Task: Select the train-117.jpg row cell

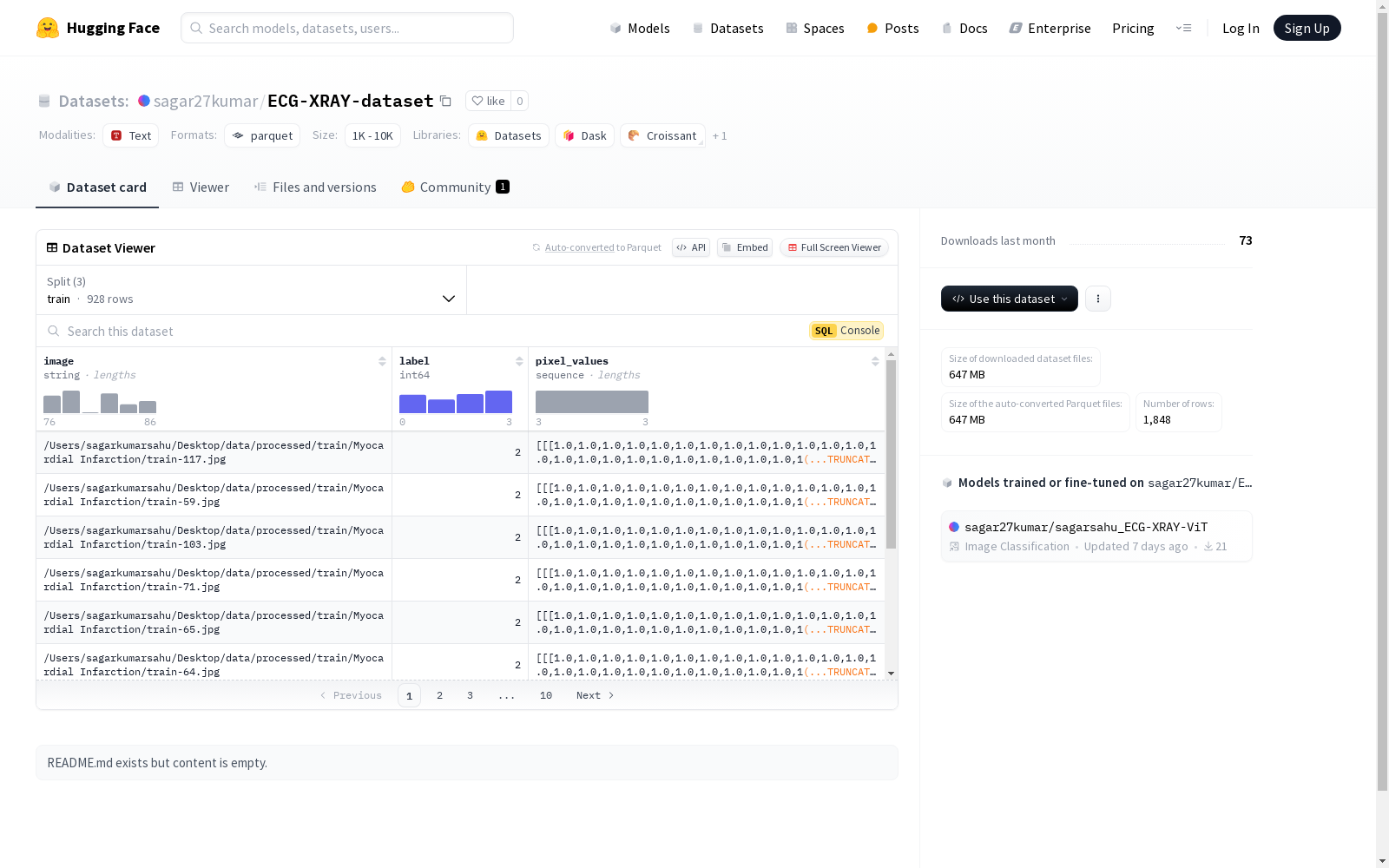Action: (x=214, y=452)
